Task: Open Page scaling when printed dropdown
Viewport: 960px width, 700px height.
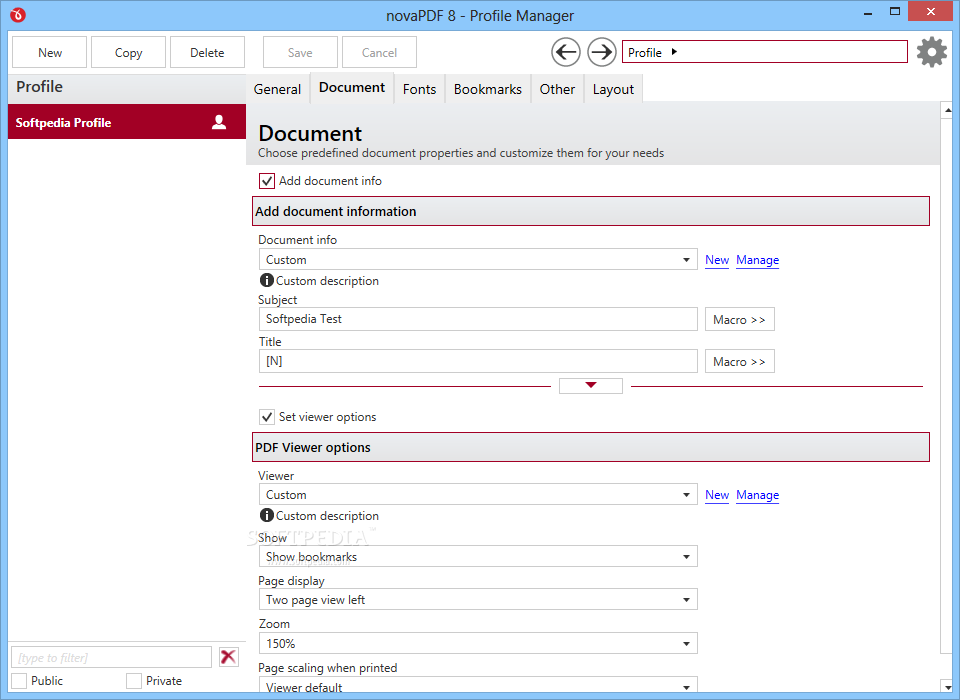Action: coord(478,686)
